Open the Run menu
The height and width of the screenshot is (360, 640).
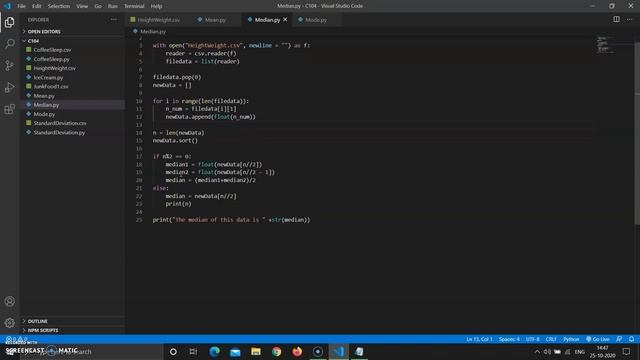(x=113, y=6)
